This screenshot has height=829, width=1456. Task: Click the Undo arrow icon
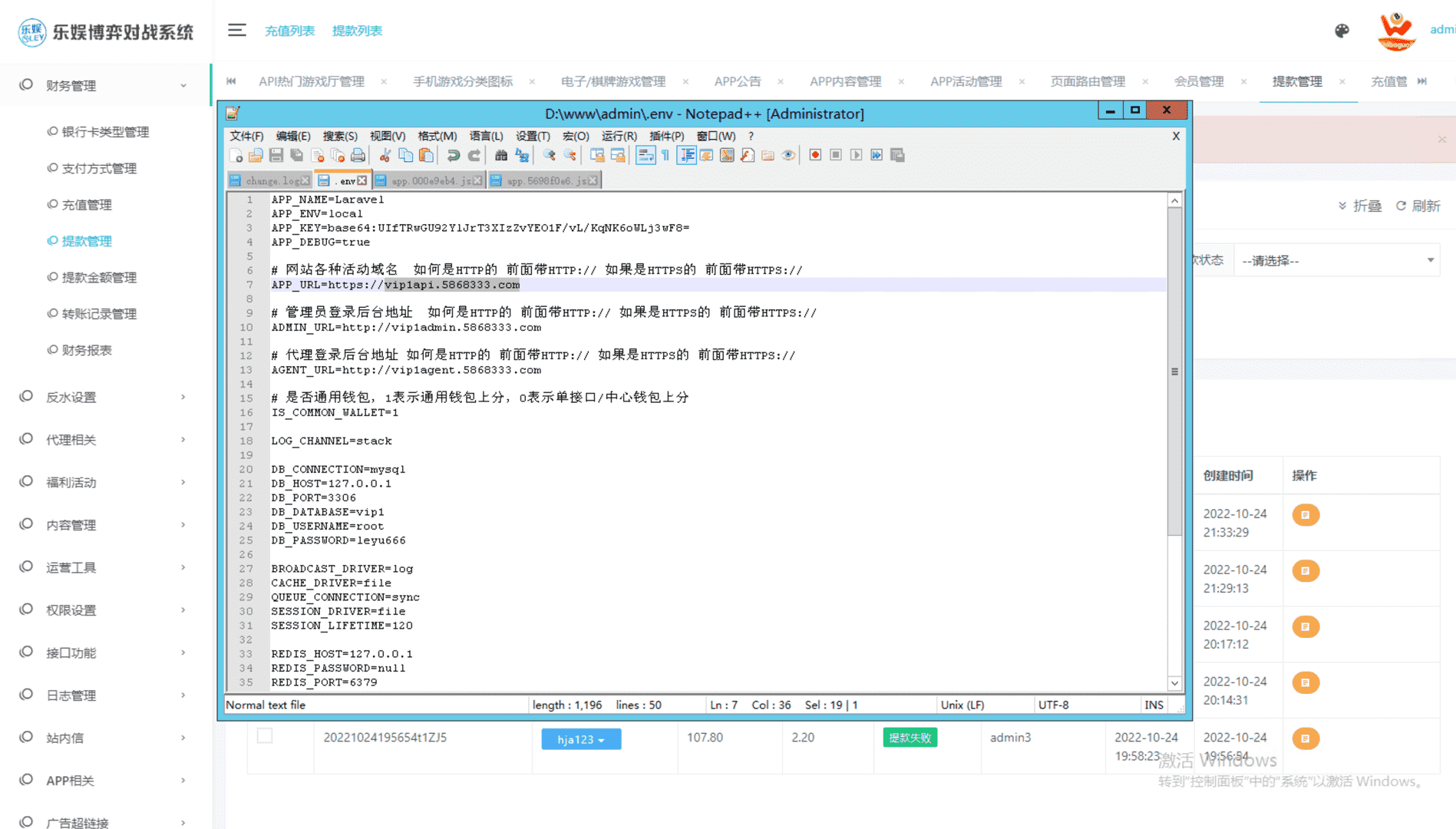pos(453,156)
